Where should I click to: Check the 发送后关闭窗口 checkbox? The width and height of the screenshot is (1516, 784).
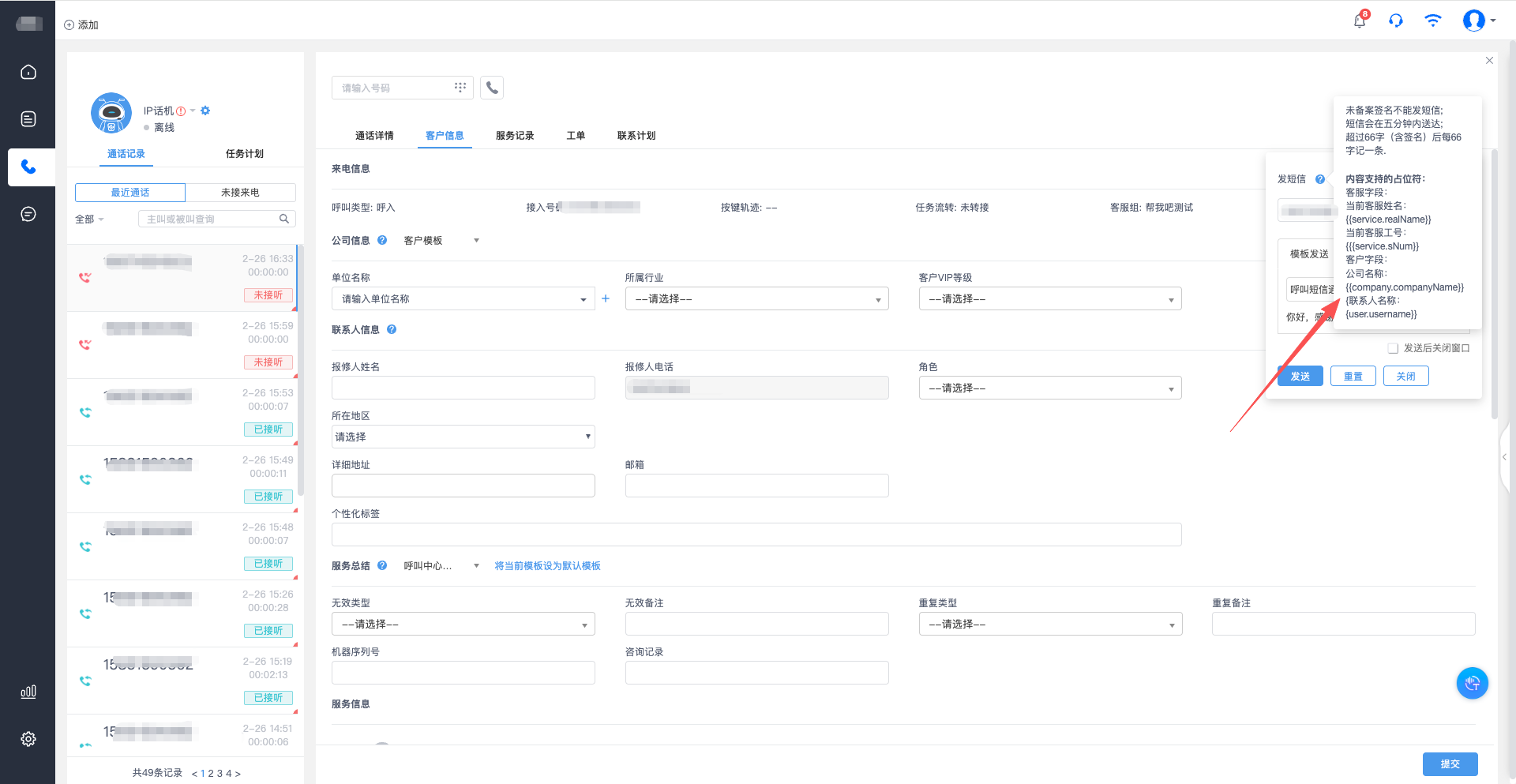(x=1393, y=348)
